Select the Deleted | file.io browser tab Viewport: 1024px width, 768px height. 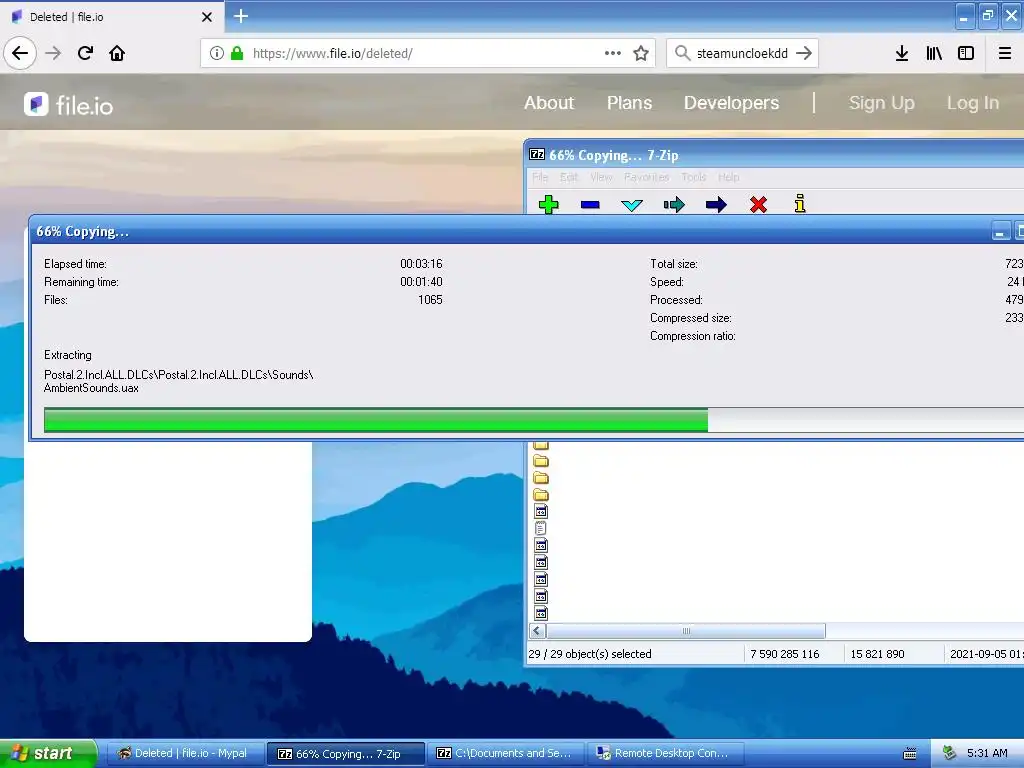pos(111,17)
